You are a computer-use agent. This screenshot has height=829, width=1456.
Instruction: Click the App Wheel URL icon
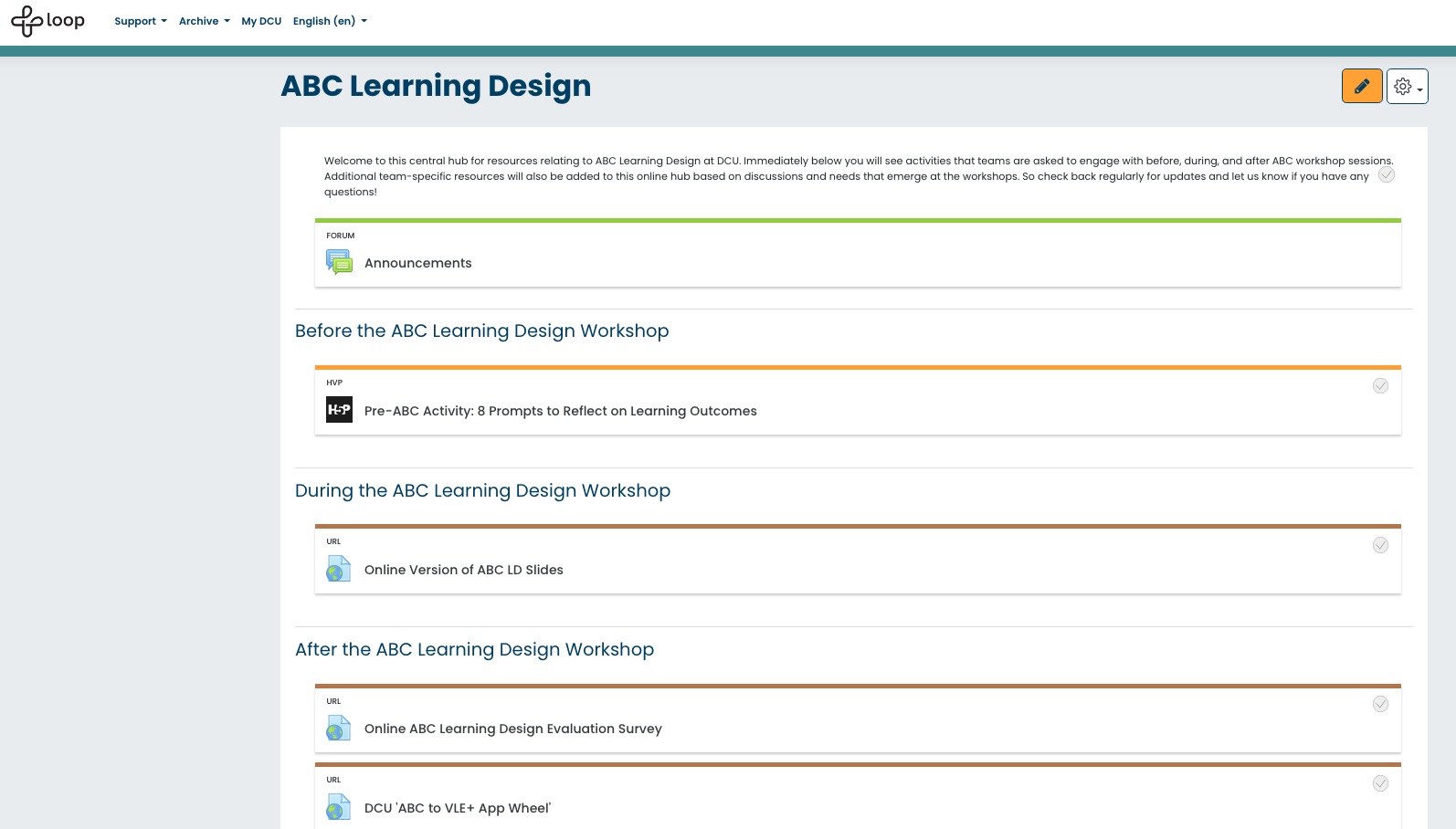pyautogui.click(x=339, y=808)
